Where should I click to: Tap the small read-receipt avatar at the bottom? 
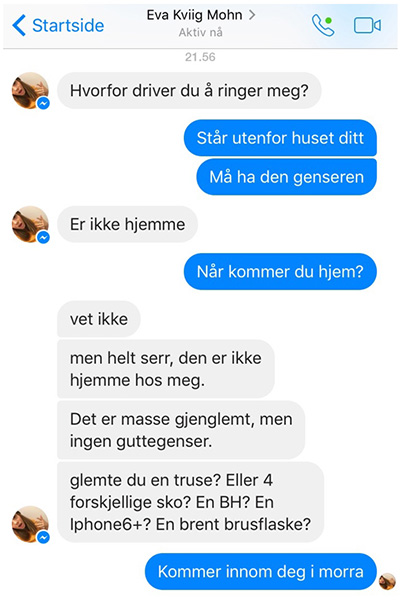387,582
